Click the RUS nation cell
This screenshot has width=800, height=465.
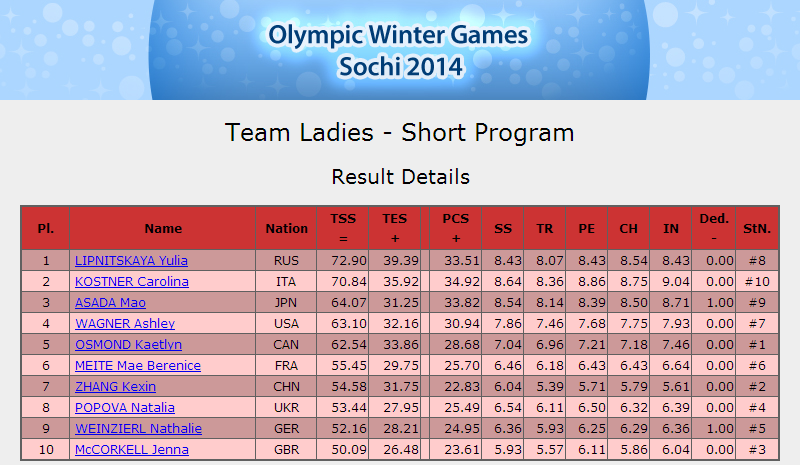[286, 261]
